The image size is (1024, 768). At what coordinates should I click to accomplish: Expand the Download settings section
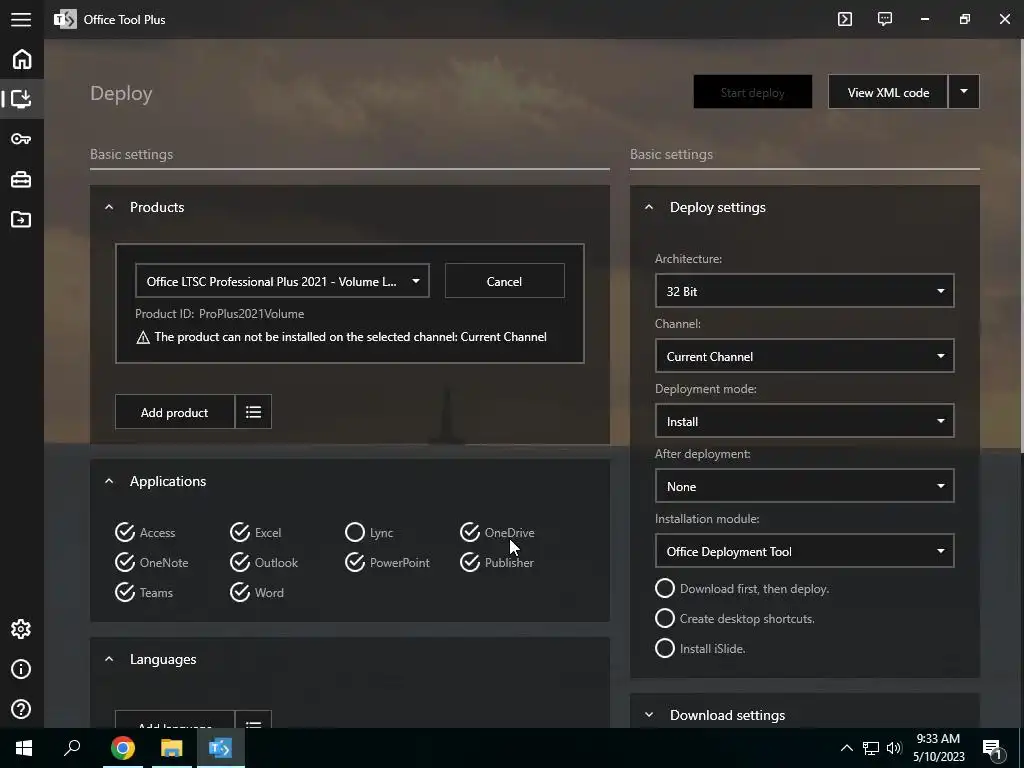coord(649,715)
